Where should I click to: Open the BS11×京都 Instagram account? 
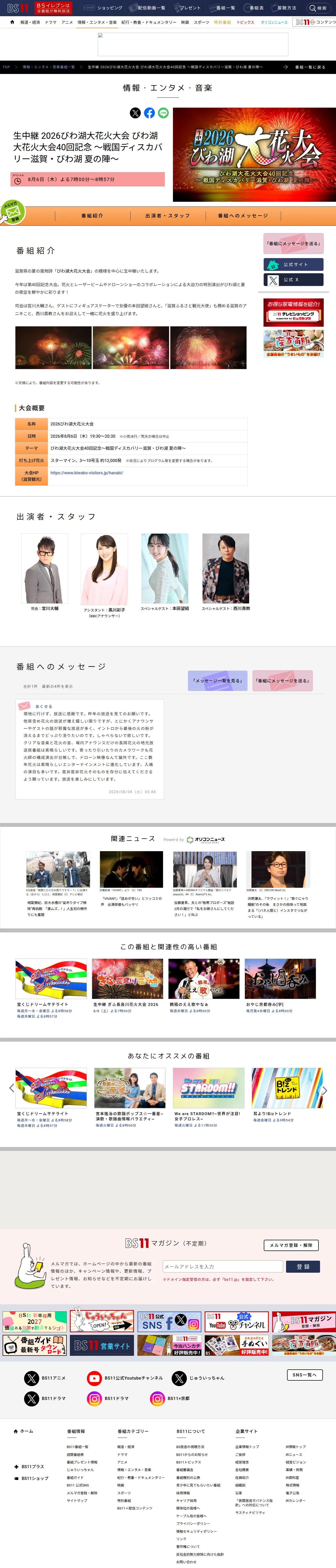[157, 1398]
